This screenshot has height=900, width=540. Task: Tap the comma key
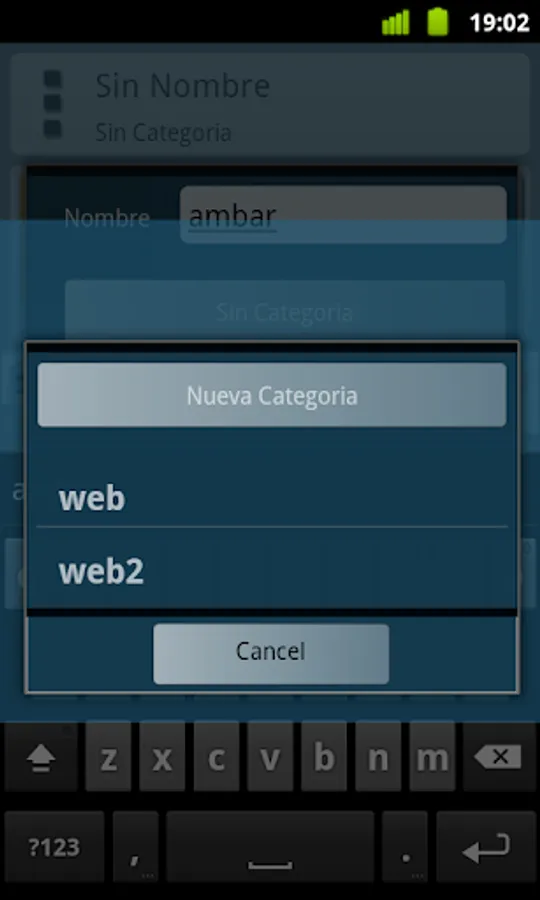[x=135, y=848]
